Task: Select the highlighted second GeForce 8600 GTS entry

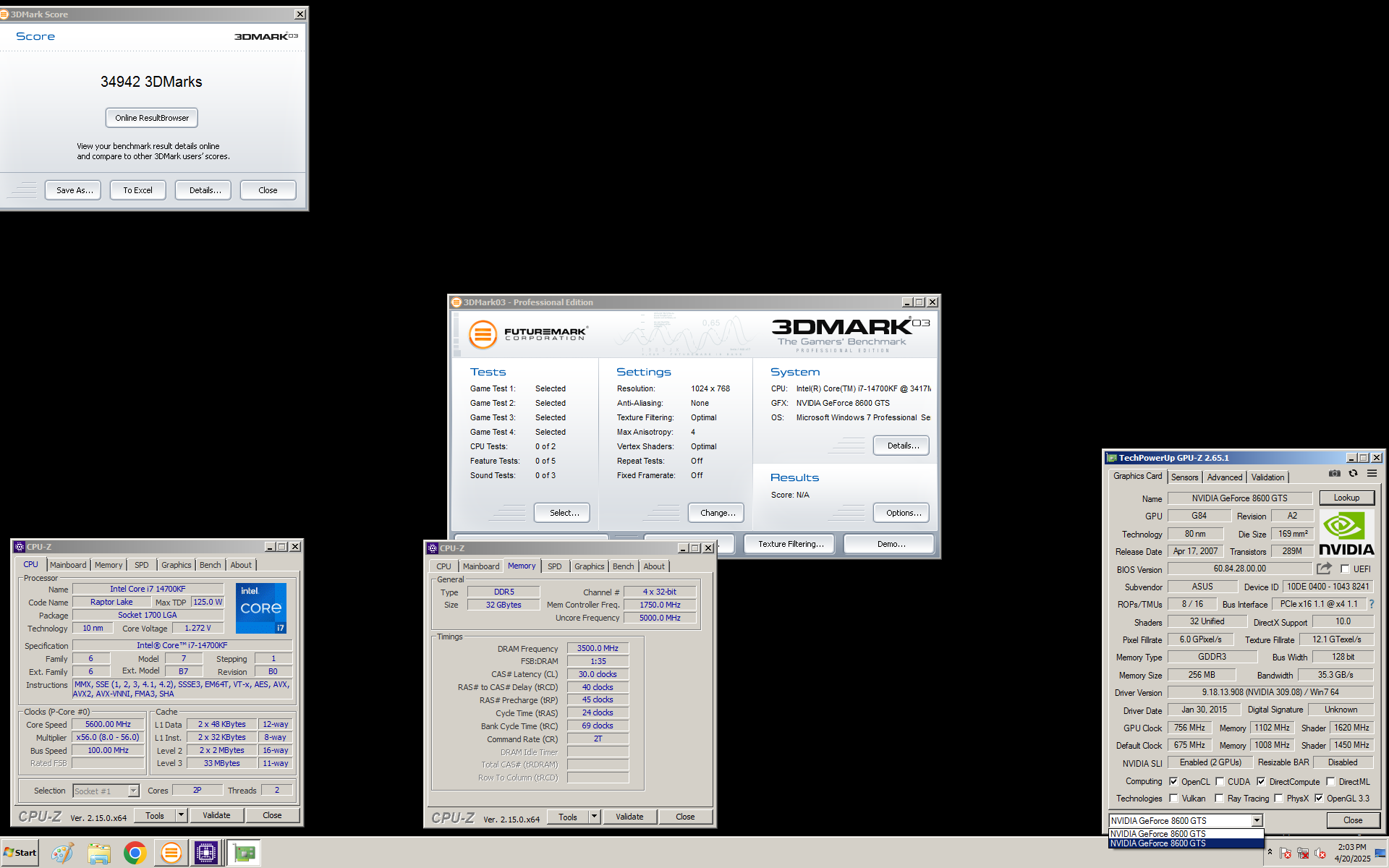Action: point(1186,843)
